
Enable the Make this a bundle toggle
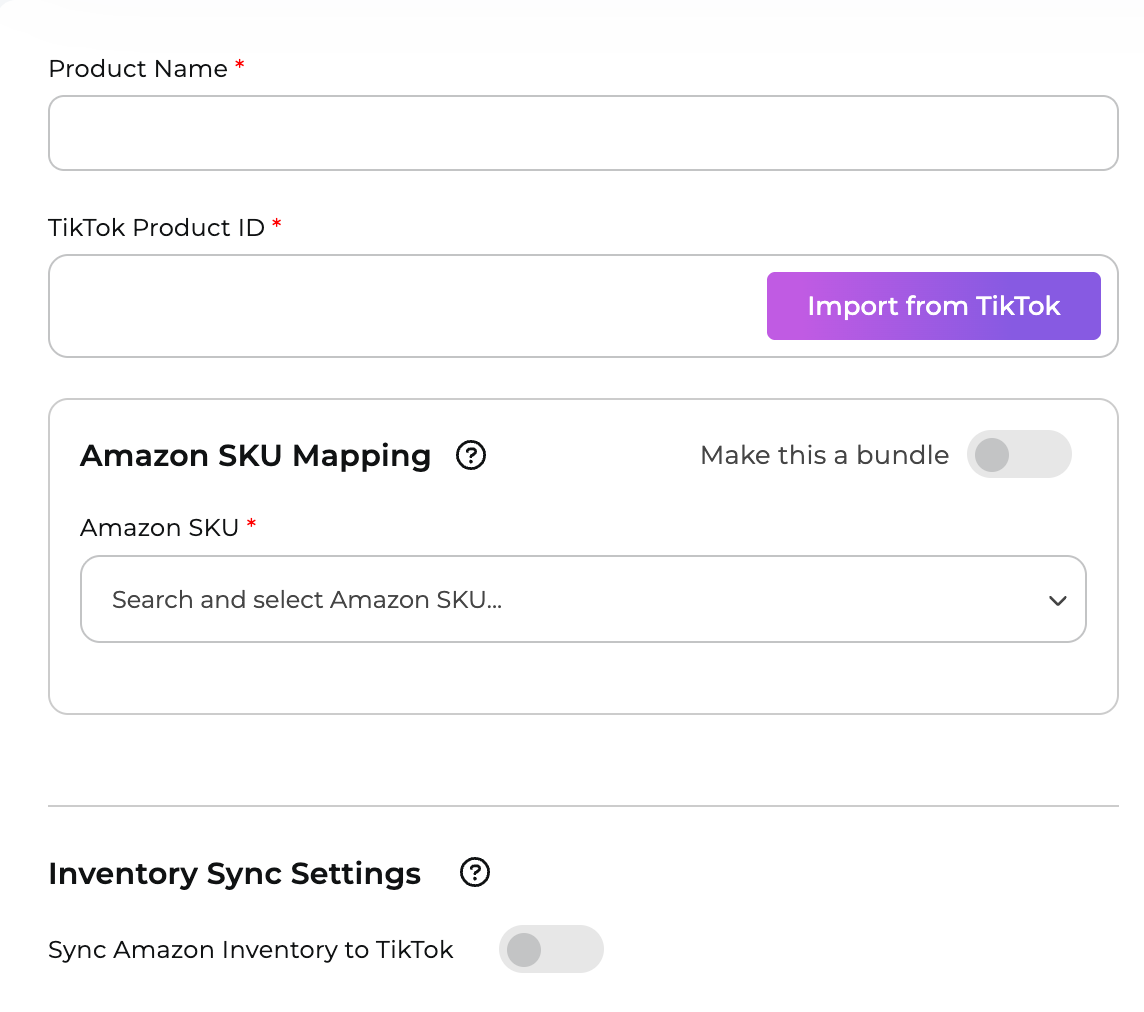1019,455
